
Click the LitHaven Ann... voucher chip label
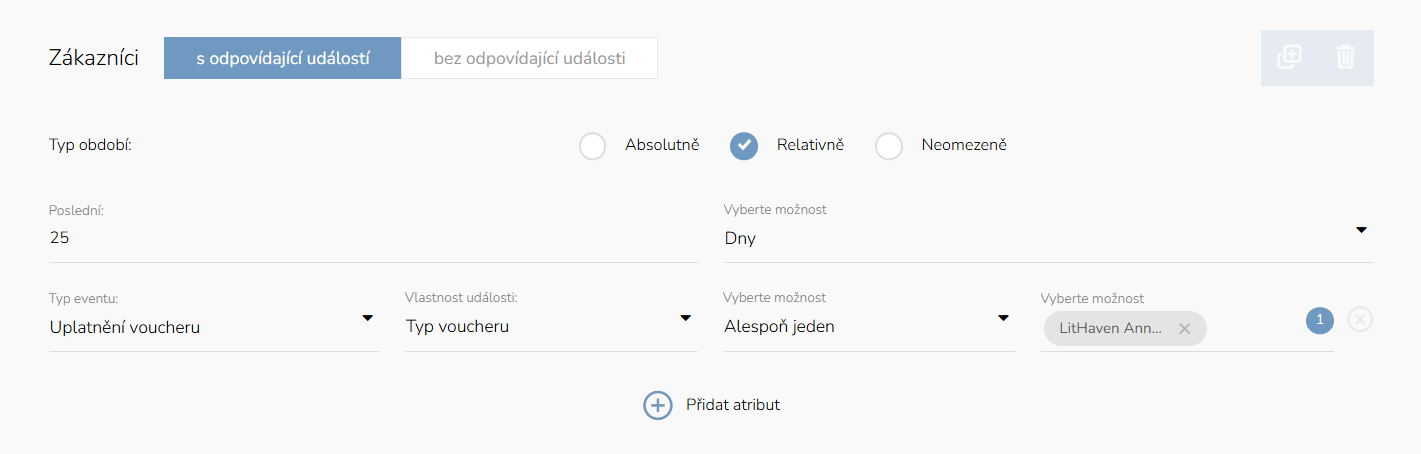[1110, 328]
